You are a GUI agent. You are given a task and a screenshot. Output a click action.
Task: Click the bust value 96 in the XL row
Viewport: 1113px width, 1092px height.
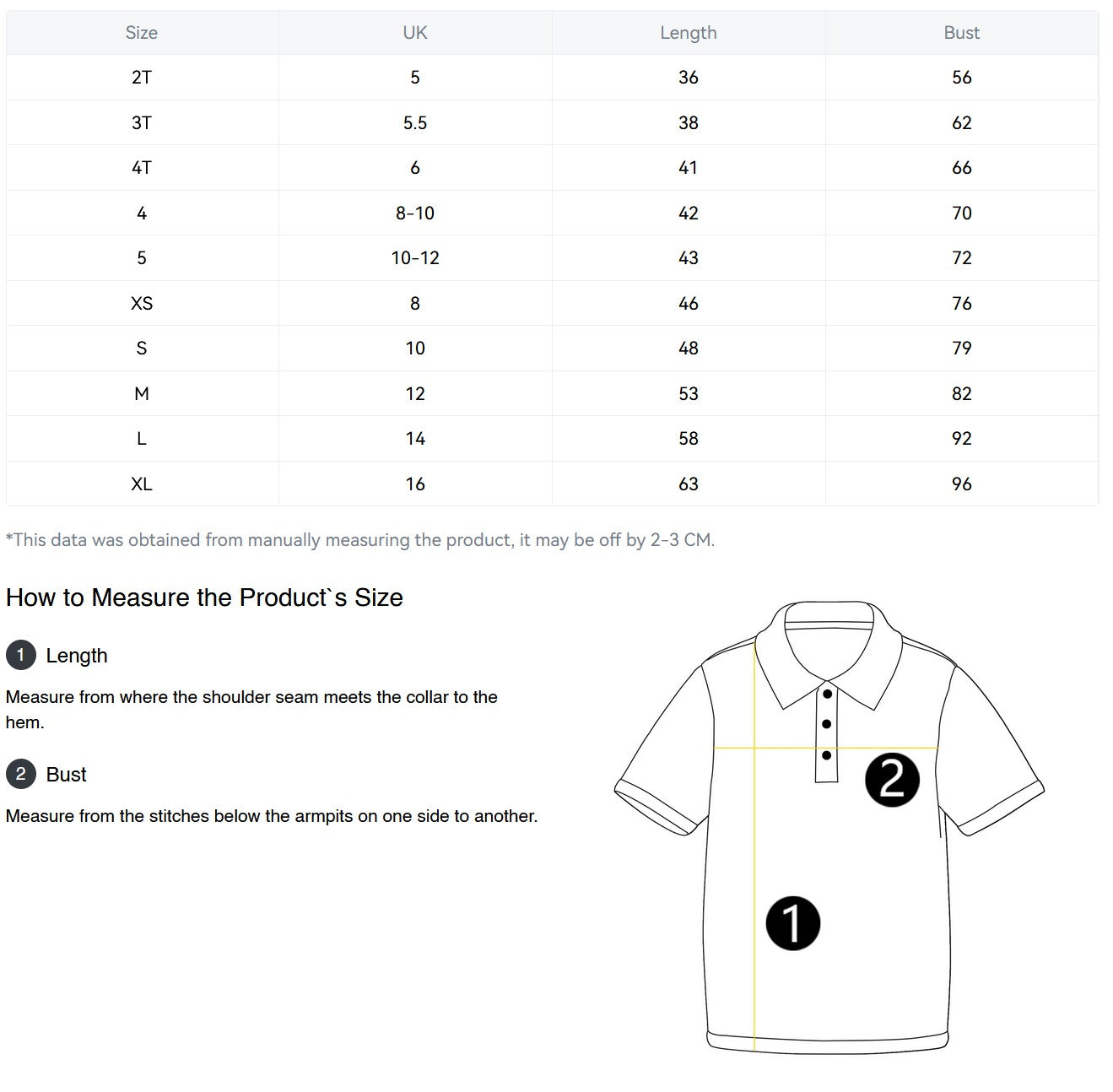pos(962,484)
